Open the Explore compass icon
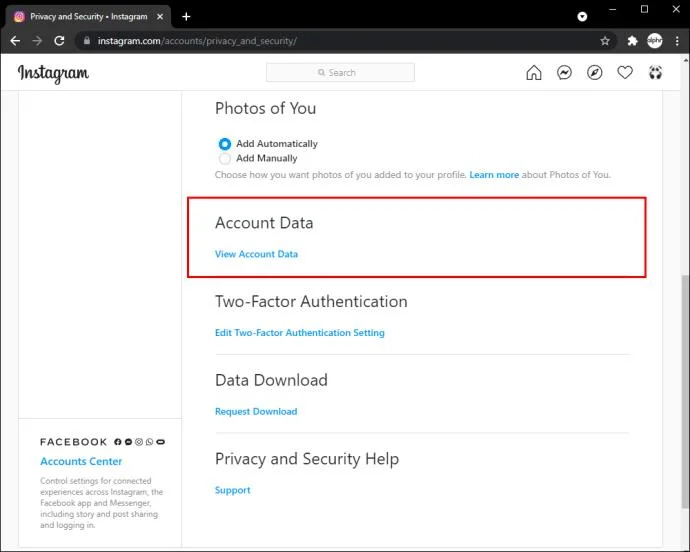Viewport: 690px width, 552px height. click(x=595, y=73)
